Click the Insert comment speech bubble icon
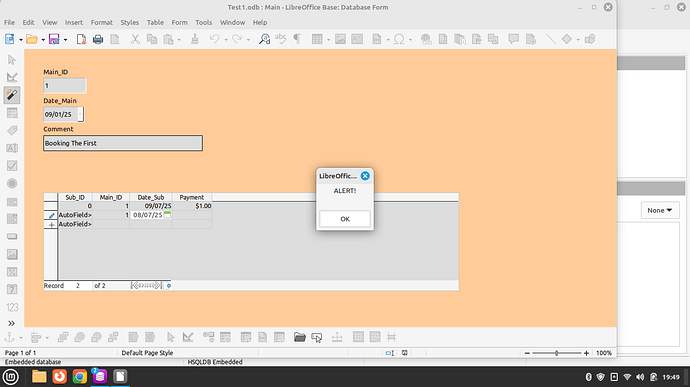Viewport: 690px width, 387px height. (513, 39)
